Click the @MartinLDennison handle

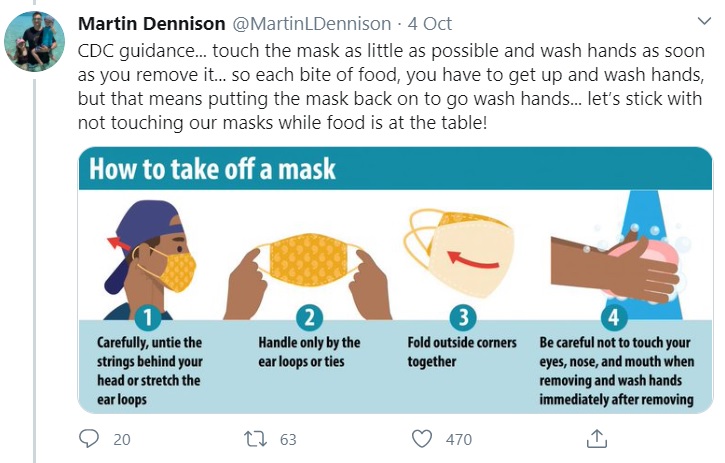[311, 23]
